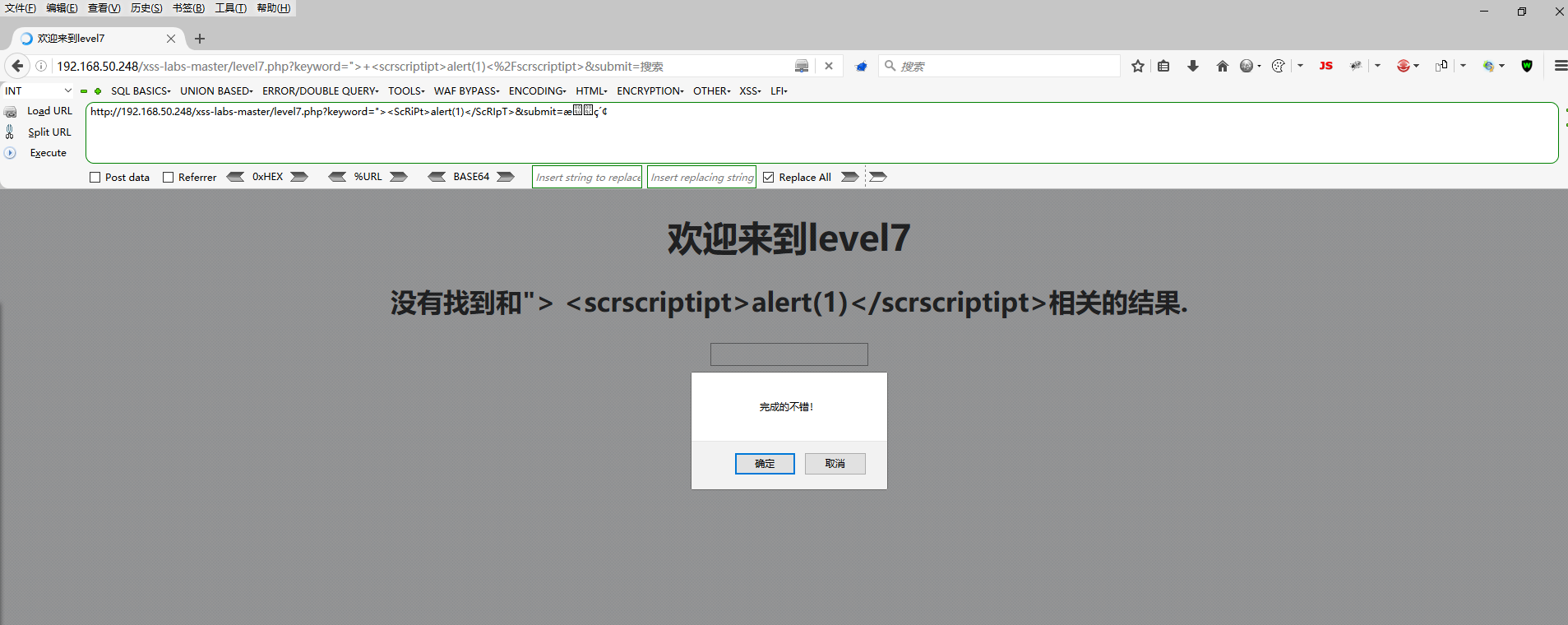
Task: Enable the Referrer checkbox
Action: pyautogui.click(x=169, y=178)
